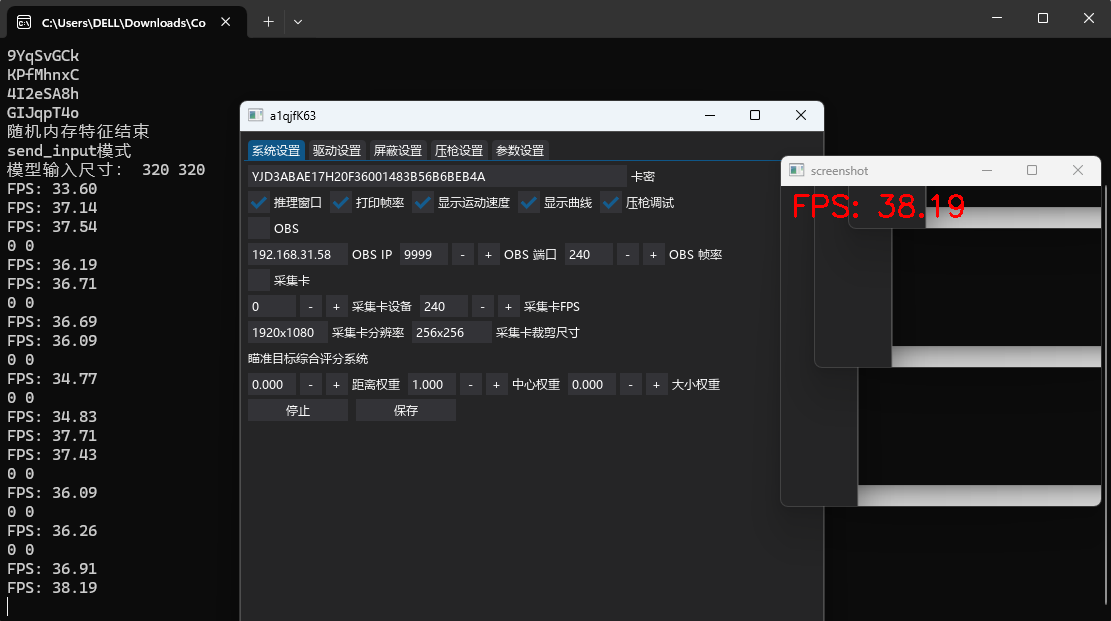Disable the 推理窗口 checkbox
Image resolution: width=1111 pixels, height=621 pixels.
pos(257,202)
